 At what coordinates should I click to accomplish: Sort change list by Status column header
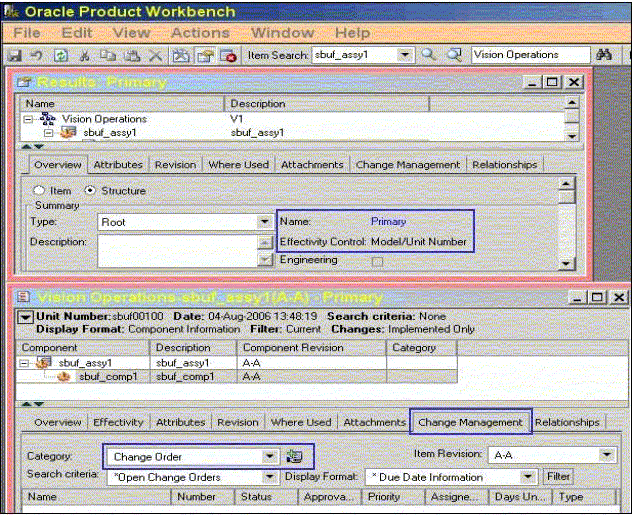point(266,496)
